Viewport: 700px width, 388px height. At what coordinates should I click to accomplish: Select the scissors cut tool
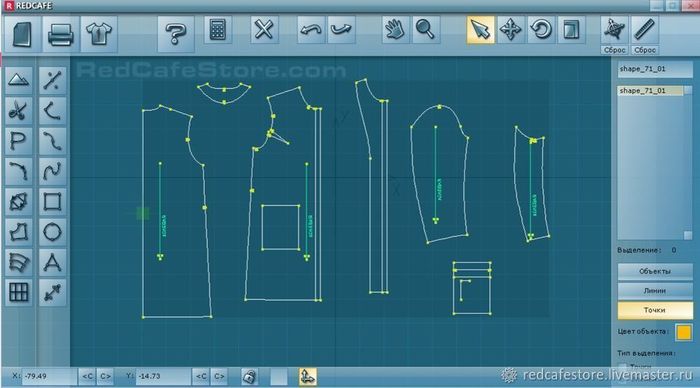pos(18,111)
